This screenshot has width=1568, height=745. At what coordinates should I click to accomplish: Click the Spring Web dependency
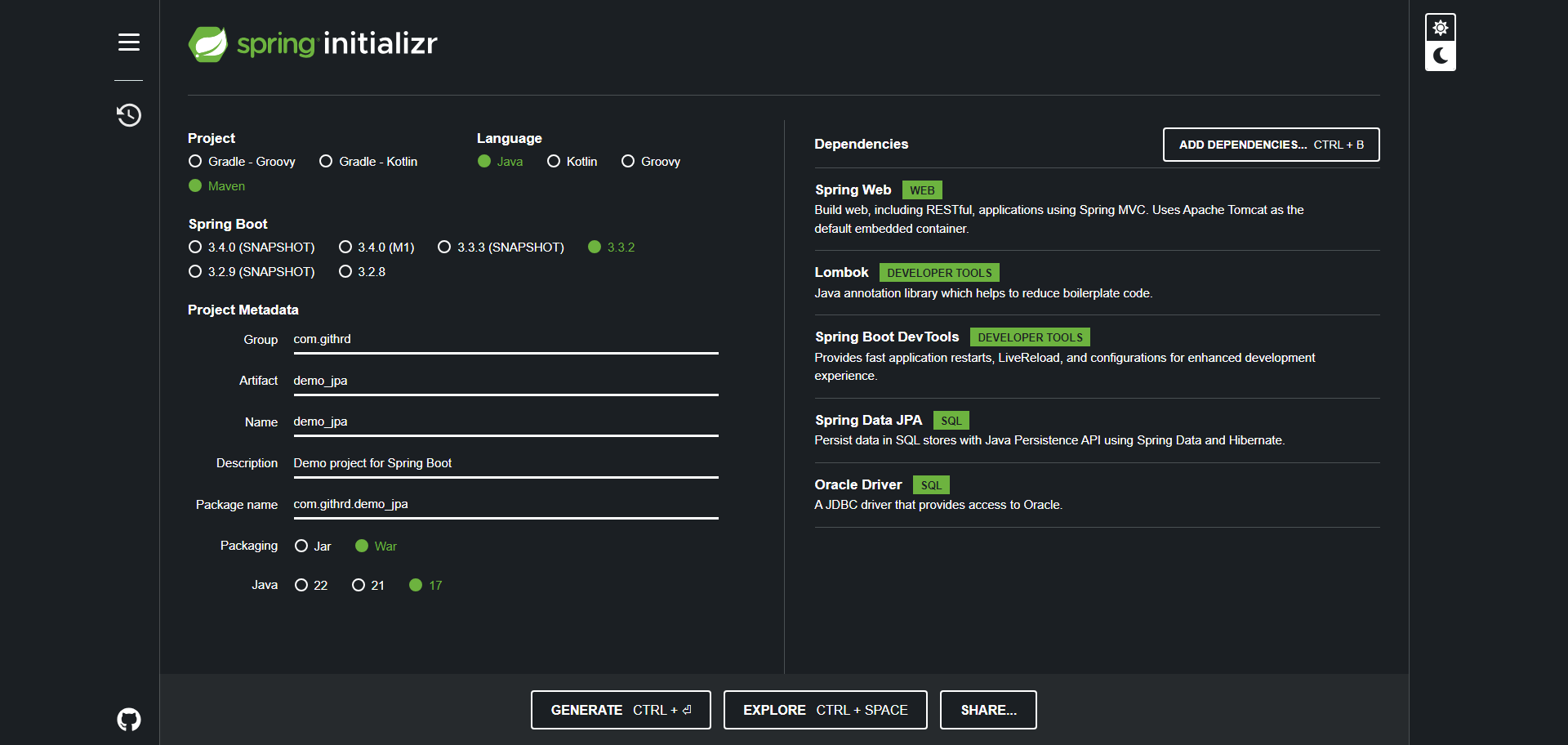[x=1097, y=209]
